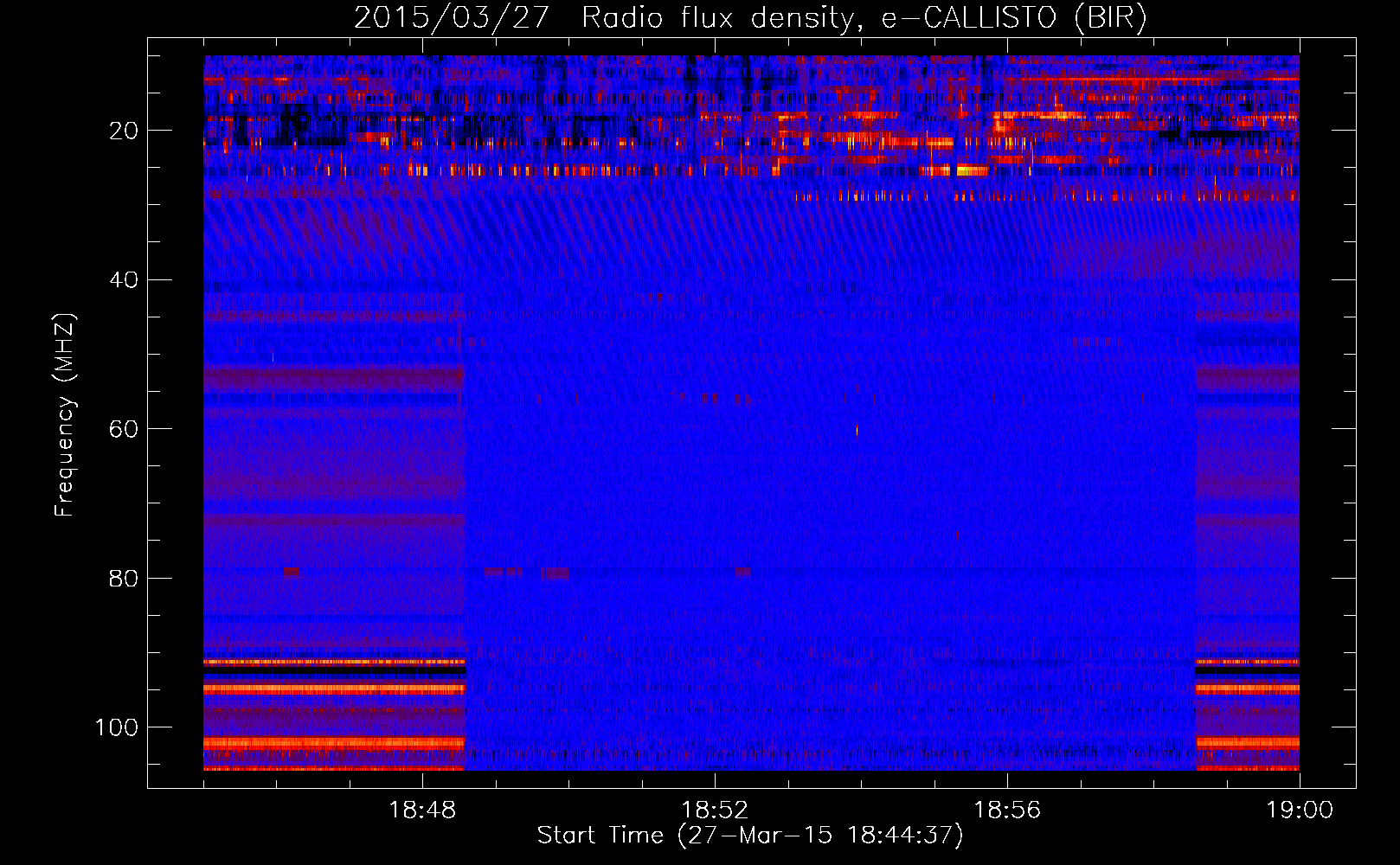This screenshot has height=865, width=1400.
Task: Click the frequency tick label '40'
Action: 125,280
